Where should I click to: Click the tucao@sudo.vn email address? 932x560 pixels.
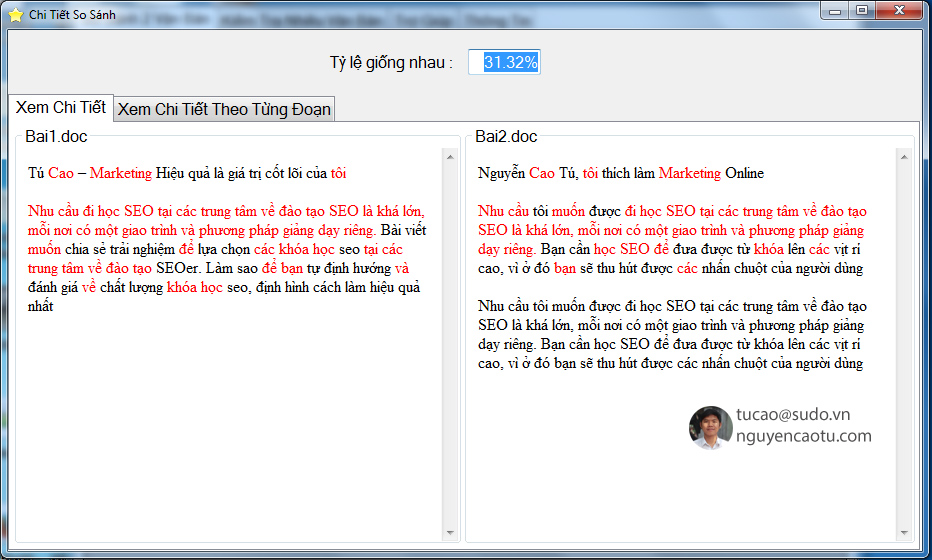click(792, 414)
